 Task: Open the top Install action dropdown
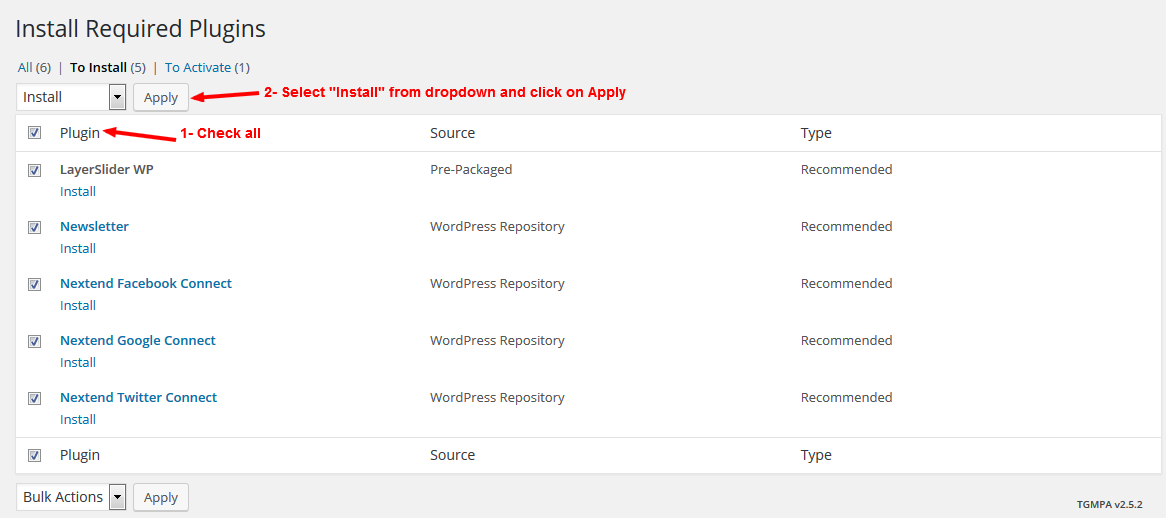pos(71,97)
